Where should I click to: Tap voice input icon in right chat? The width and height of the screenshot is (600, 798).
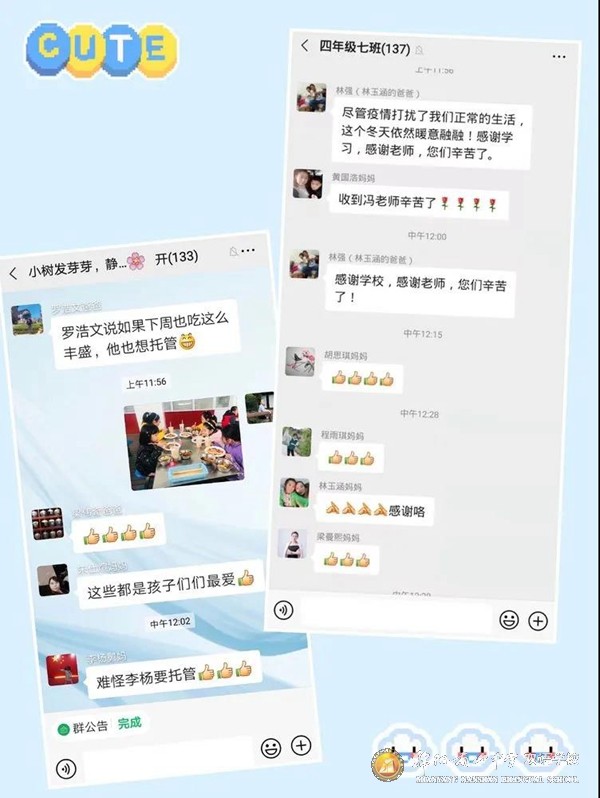coord(283,609)
